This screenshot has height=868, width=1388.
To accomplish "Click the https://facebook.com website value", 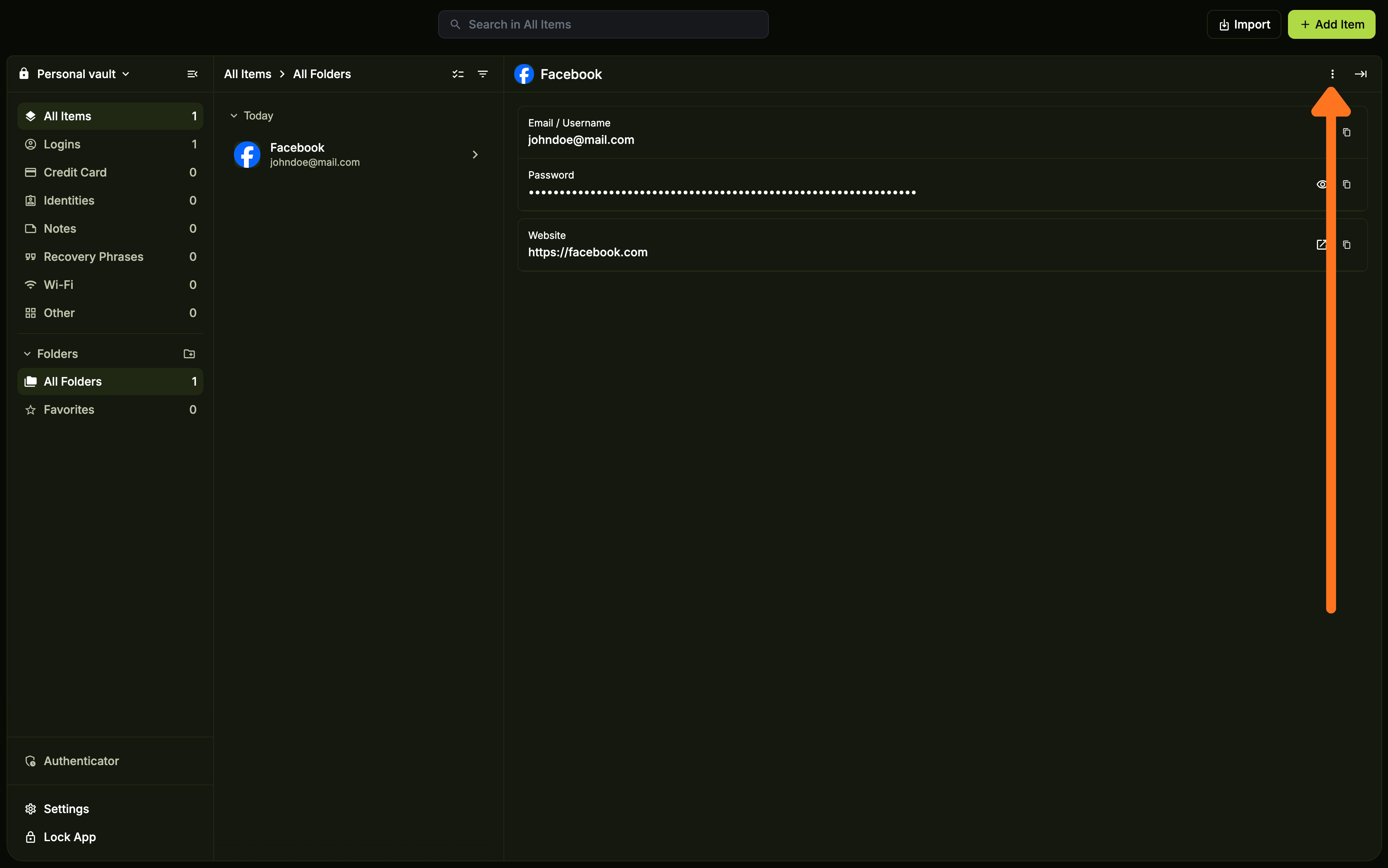I will pyautogui.click(x=587, y=253).
